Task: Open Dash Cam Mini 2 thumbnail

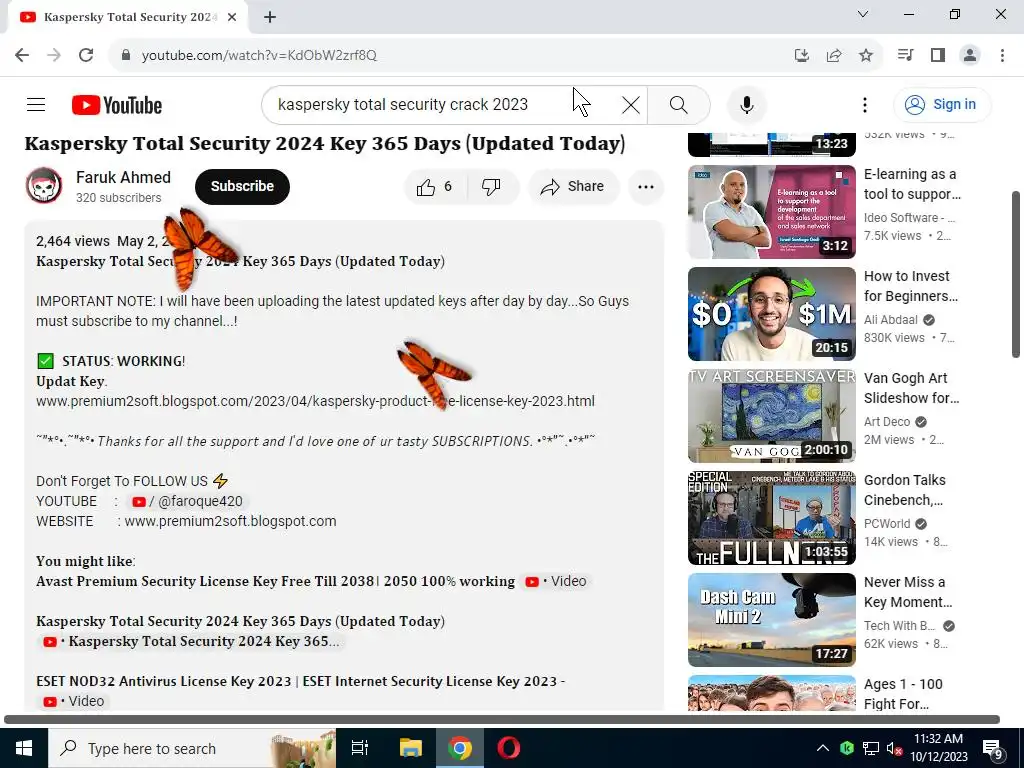Action: click(772, 619)
